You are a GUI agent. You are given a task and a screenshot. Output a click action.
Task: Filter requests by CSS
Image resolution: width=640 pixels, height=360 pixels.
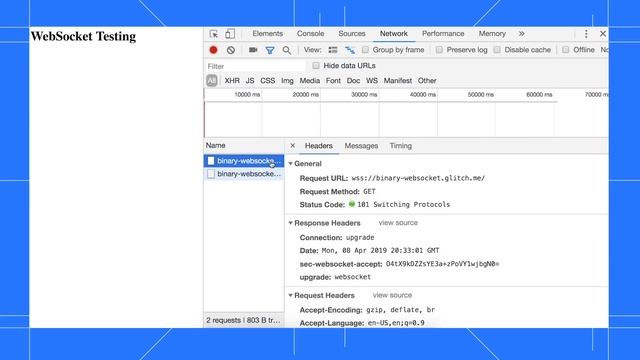(x=268, y=81)
